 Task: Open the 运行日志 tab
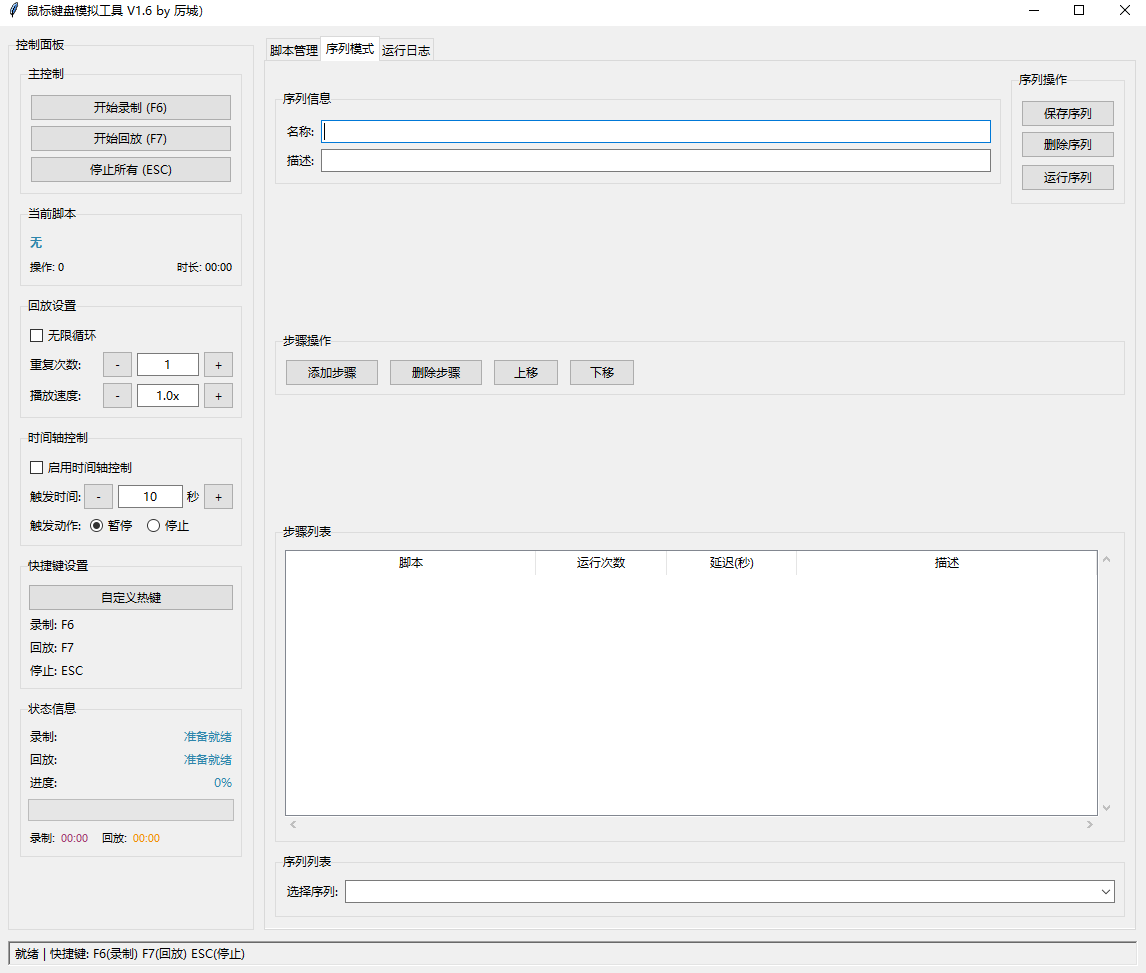406,50
